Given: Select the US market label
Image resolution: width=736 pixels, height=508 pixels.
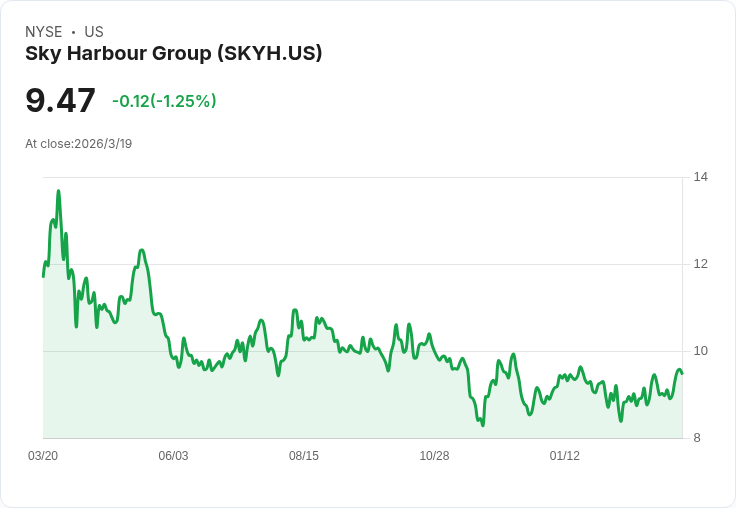Looking at the screenshot, I should [x=94, y=32].
